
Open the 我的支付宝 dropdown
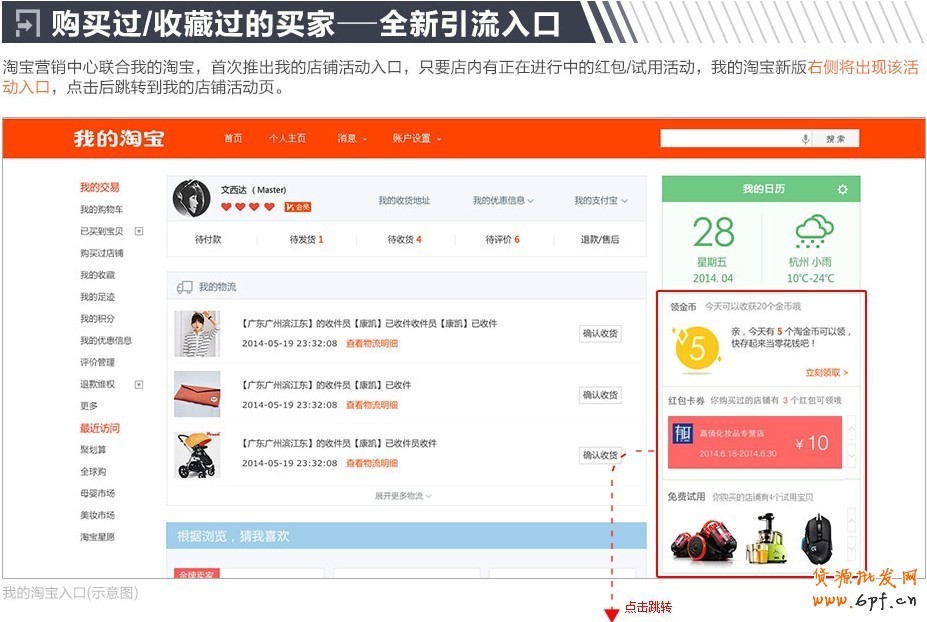[x=600, y=201]
